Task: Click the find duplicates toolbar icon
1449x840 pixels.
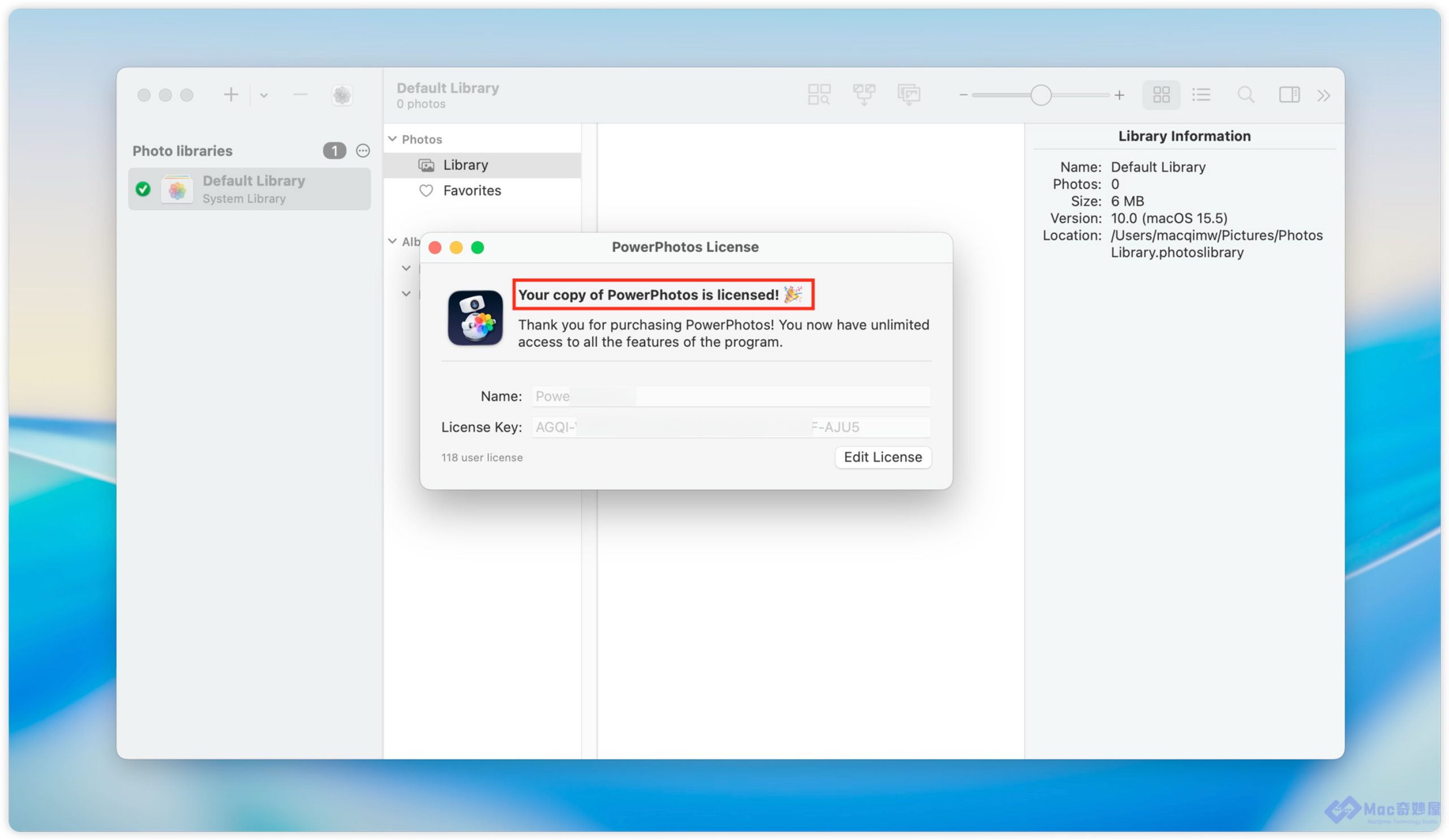Action: [819, 95]
